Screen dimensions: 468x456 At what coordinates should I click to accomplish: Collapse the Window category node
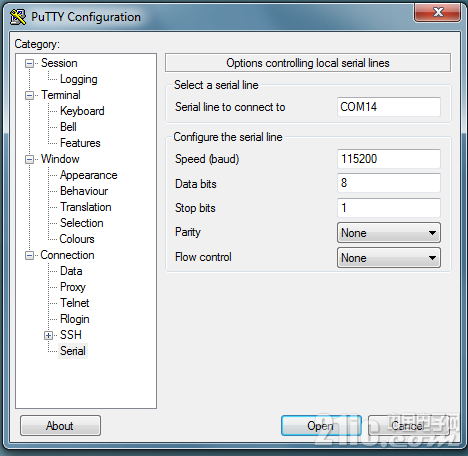click(x=30, y=159)
